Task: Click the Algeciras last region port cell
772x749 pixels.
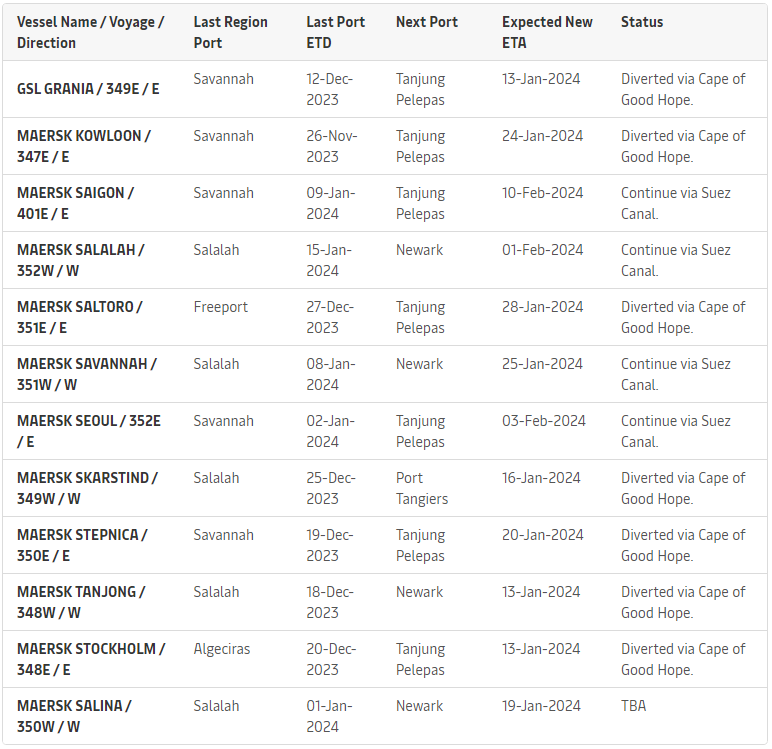Action: tap(222, 649)
